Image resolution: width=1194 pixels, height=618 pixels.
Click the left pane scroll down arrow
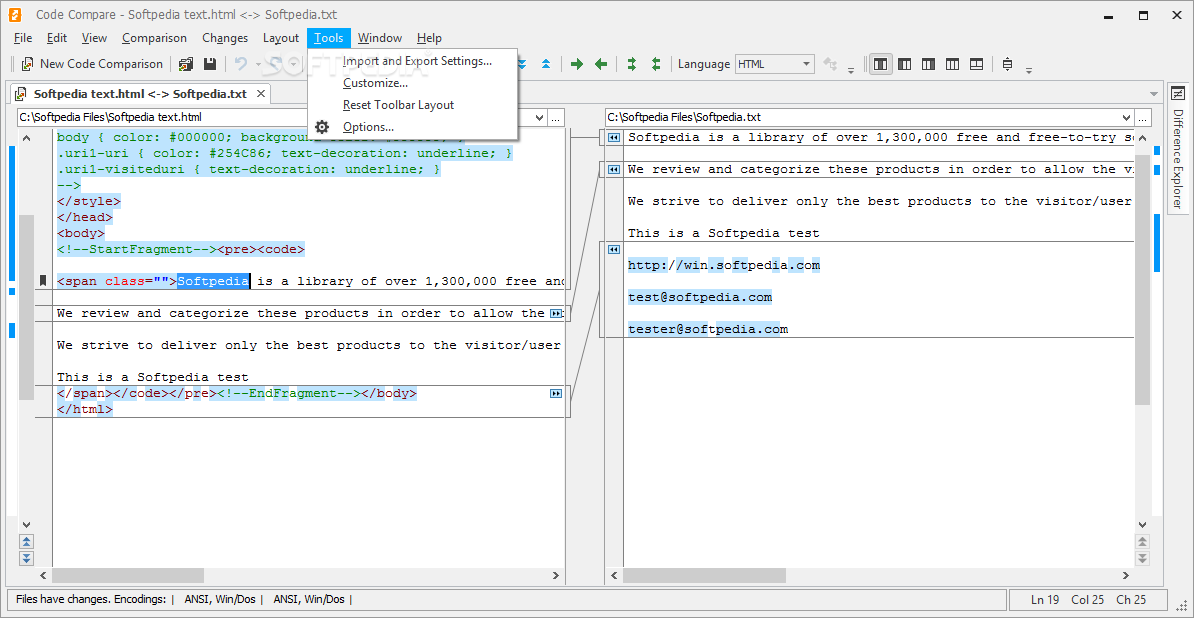[27, 524]
